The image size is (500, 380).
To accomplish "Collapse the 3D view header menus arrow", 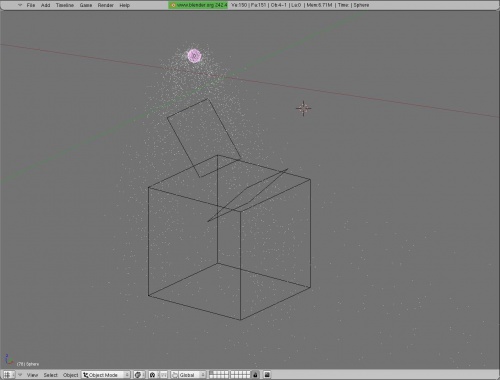I will pos(20,375).
